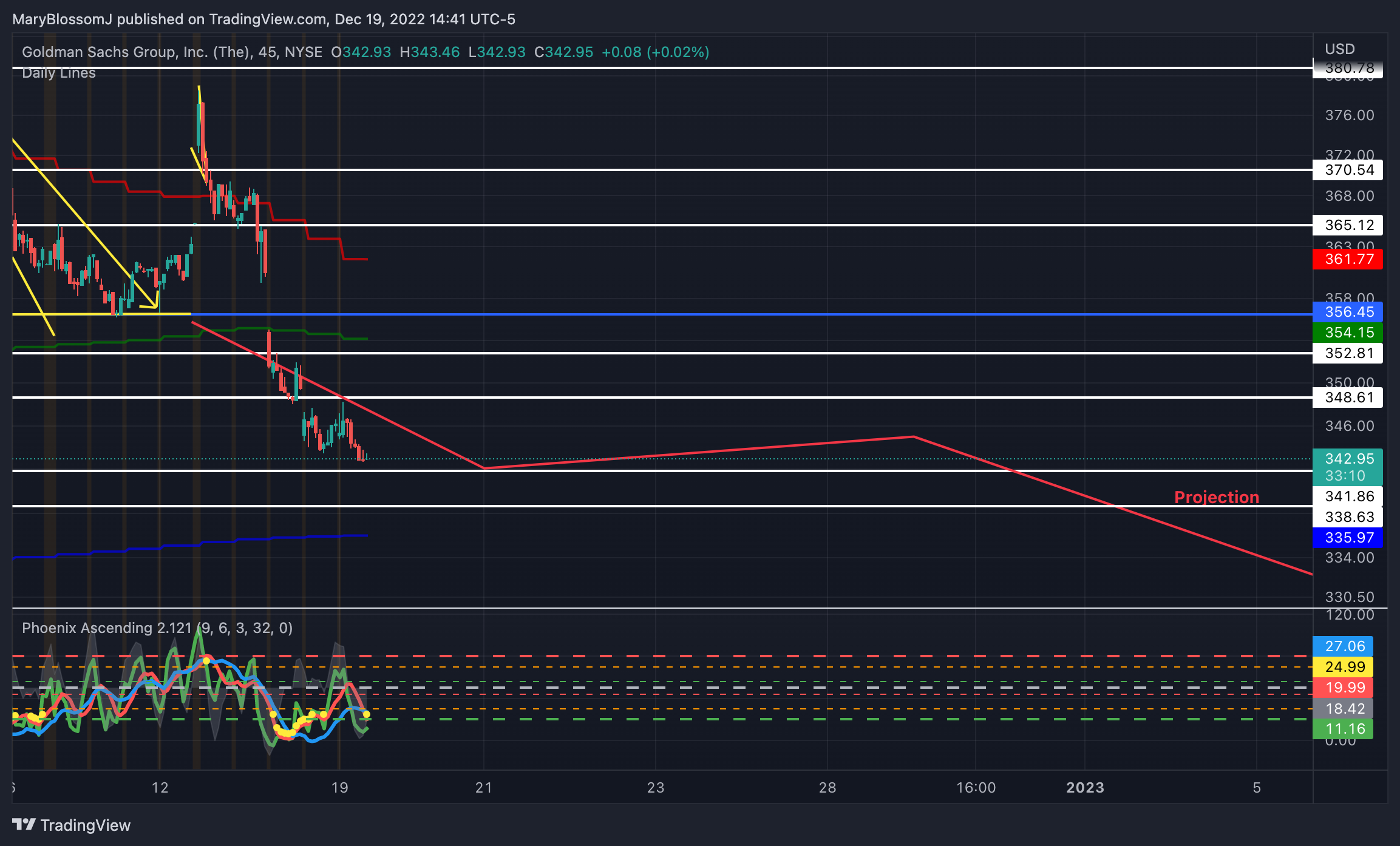This screenshot has width=1400, height=846.
Task: Click the dark blue 335.97 price label
Action: [1347, 538]
